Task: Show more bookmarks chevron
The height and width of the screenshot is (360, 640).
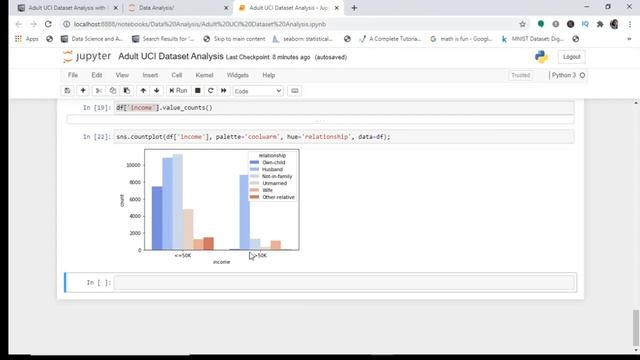Action: pos(629,39)
